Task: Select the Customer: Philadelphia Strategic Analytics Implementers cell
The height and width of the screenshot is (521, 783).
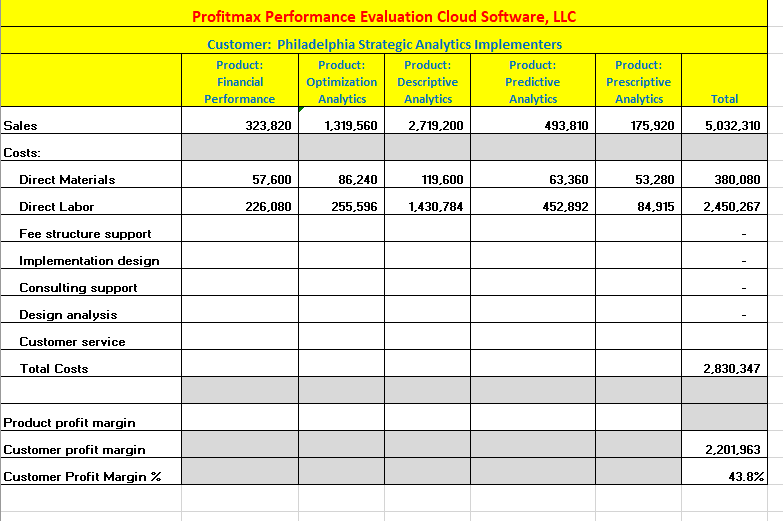Action: click(x=384, y=40)
